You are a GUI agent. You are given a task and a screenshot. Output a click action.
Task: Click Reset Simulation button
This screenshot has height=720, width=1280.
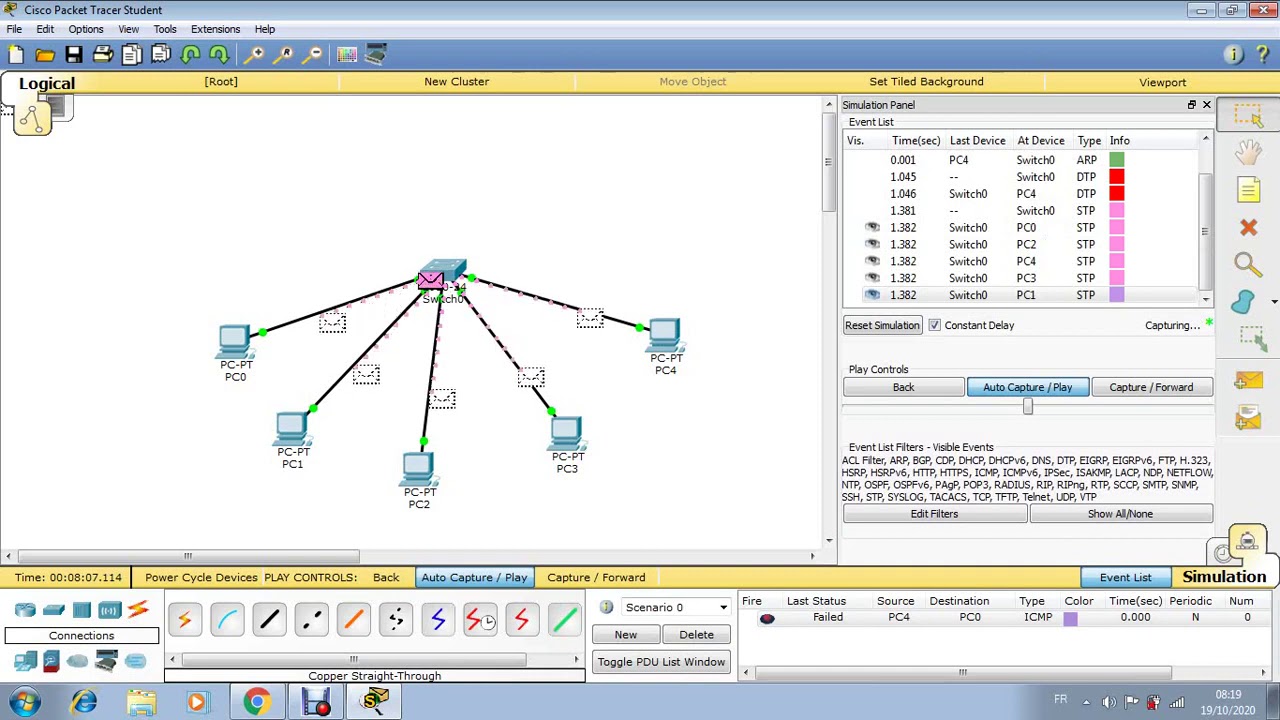882,325
